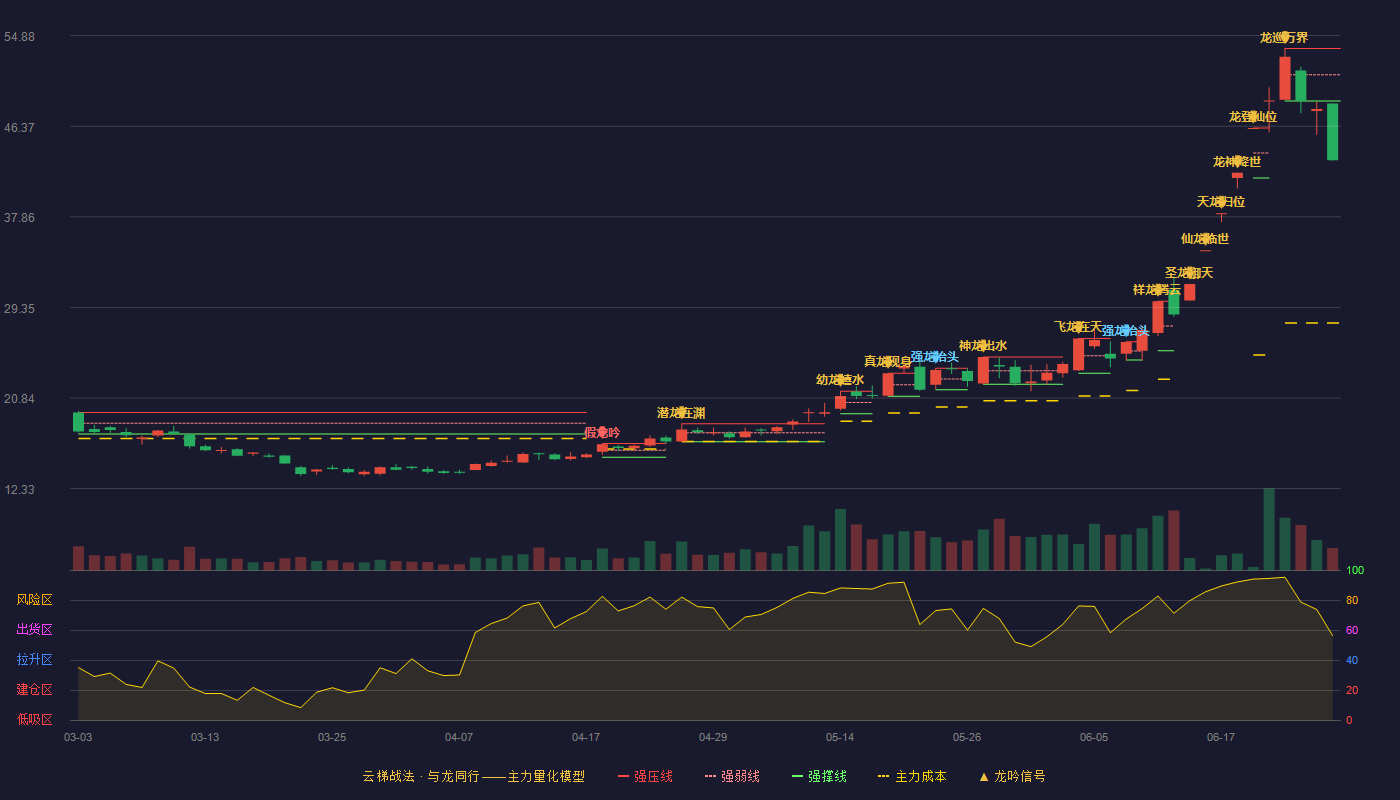Screen dimensions: 1400x800
Task: Click the 05-26 date label
Action: click(x=967, y=737)
